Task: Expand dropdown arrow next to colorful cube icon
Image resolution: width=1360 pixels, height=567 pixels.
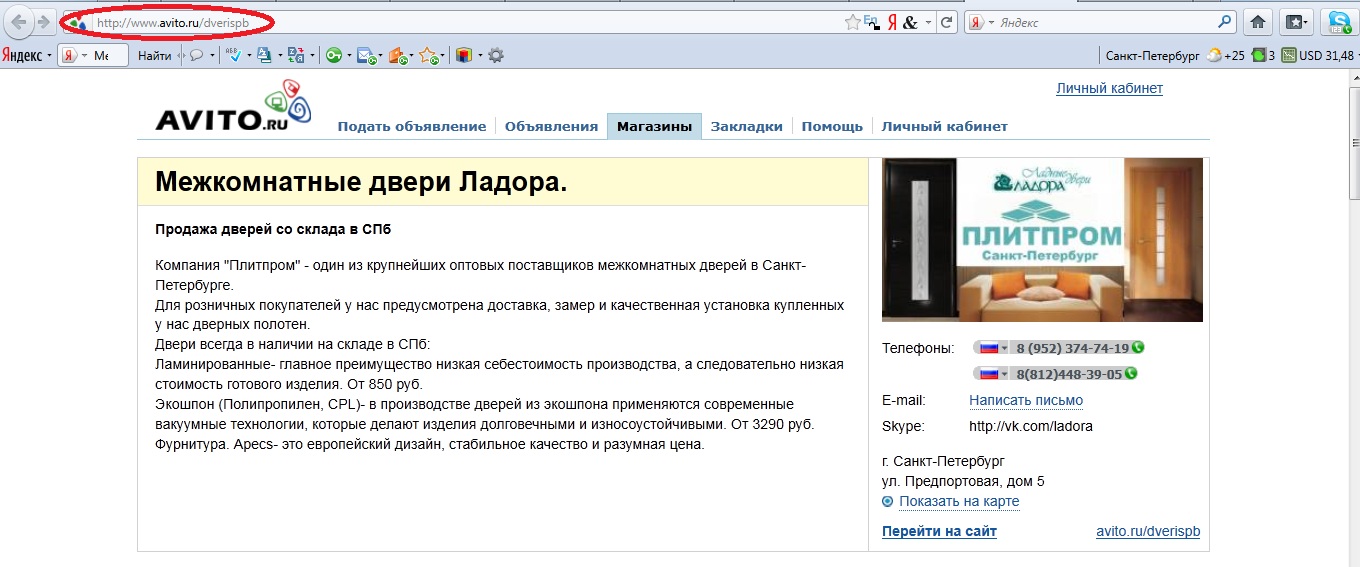Action: pos(480,55)
